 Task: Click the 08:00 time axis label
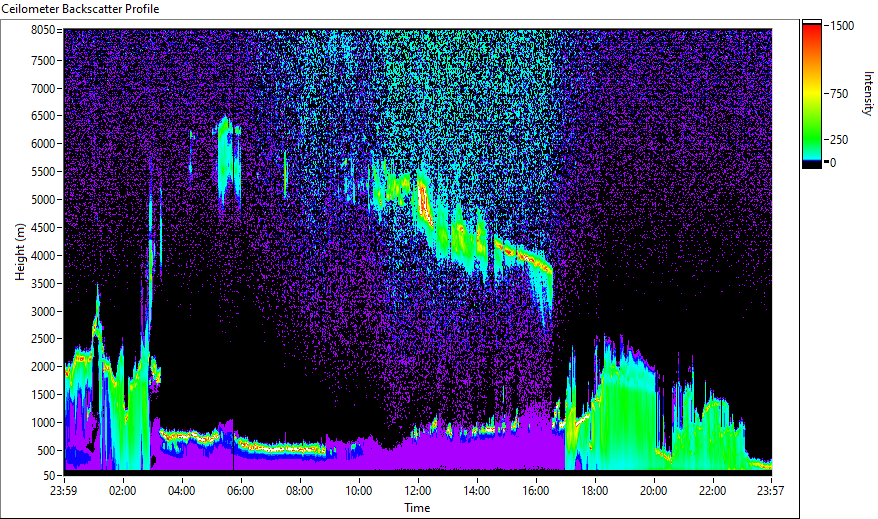point(300,491)
